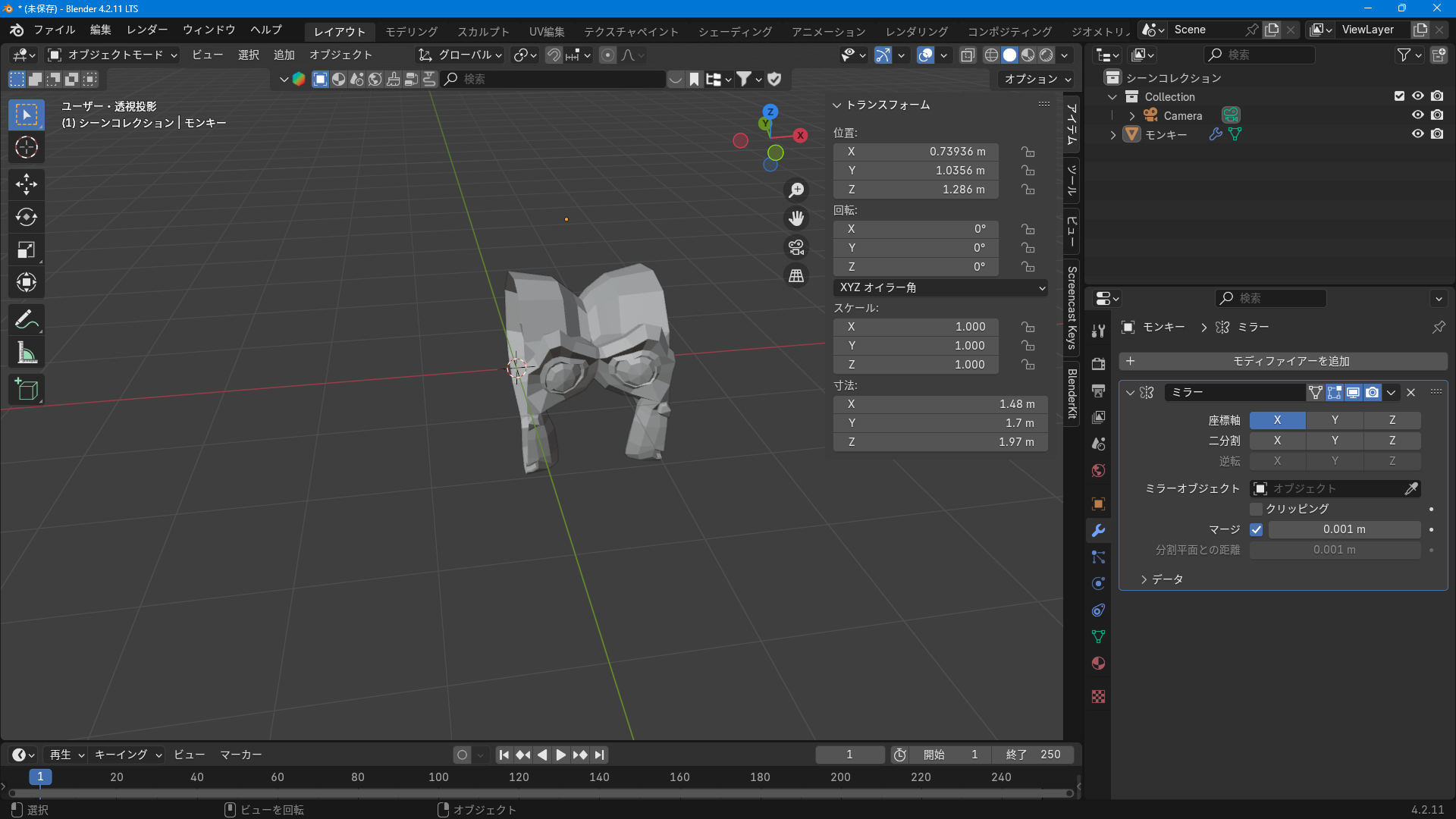This screenshot has width=1456, height=819.
Task: Open the Particles properties tab icon
Action: [x=1098, y=557]
